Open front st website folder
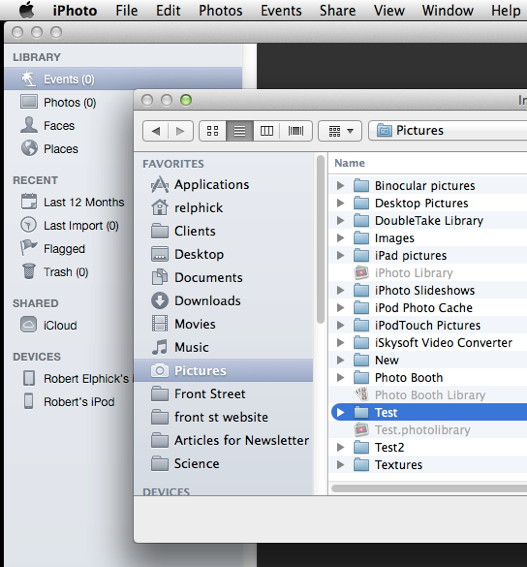The height and width of the screenshot is (567, 527). coord(209,417)
